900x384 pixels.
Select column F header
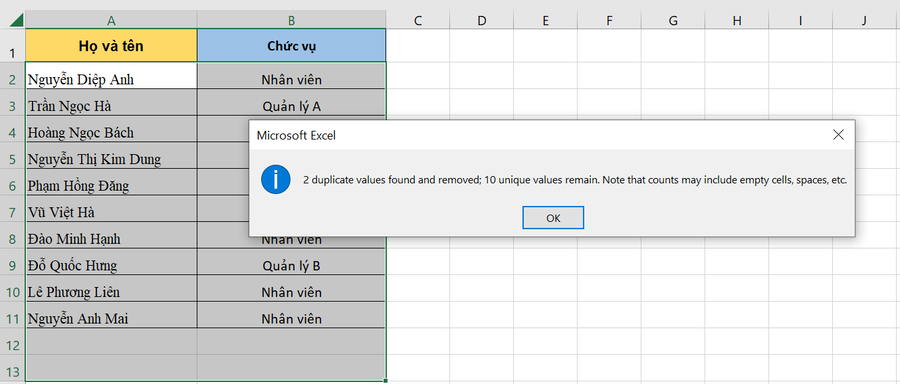pos(609,21)
